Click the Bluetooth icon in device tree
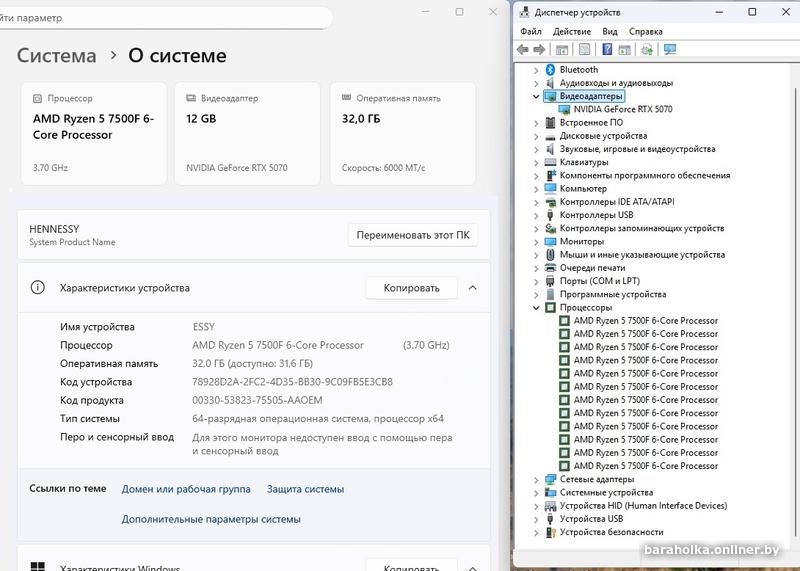 [550, 70]
